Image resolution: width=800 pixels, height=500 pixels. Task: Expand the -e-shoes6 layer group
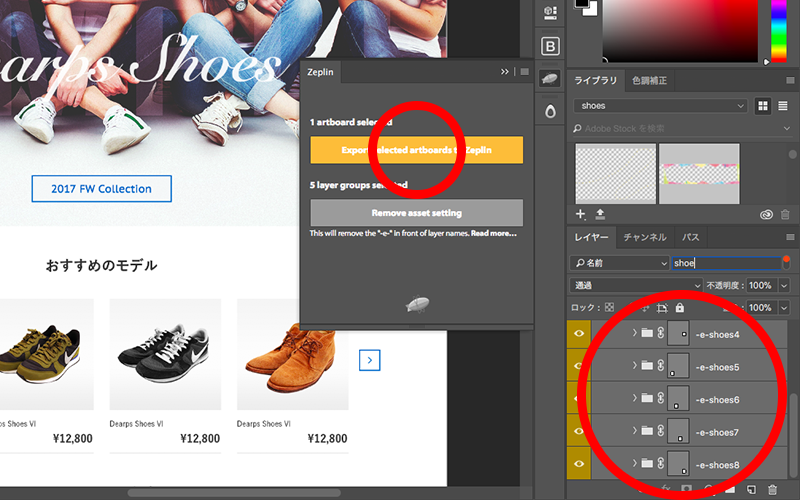pyautogui.click(x=635, y=399)
